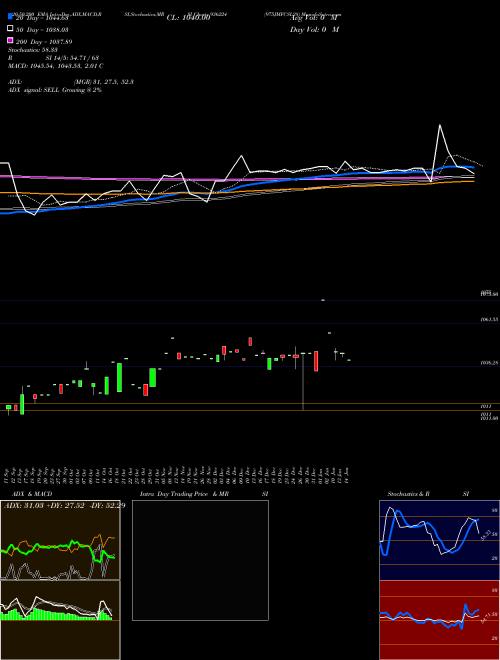Click the empty Intra Day Trading Price panel

pos(200,560)
